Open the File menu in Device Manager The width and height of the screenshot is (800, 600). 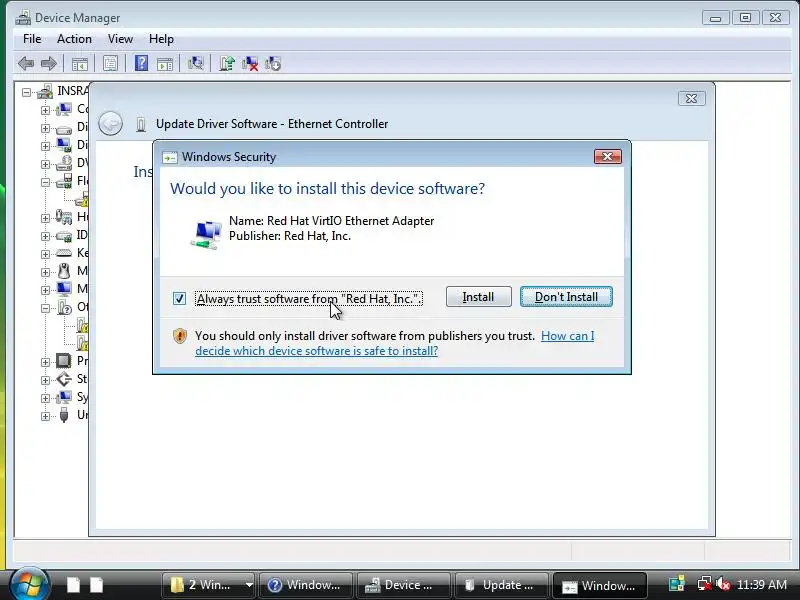32,39
